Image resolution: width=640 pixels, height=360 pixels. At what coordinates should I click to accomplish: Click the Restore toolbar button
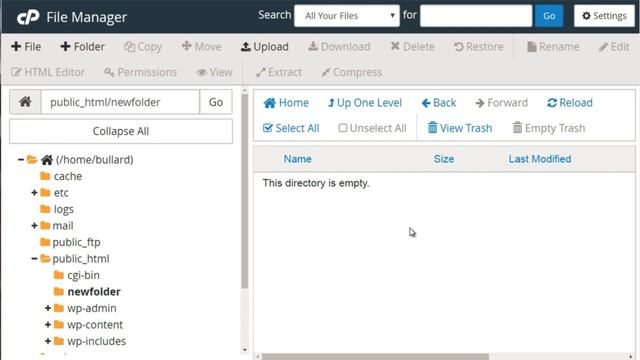point(479,47)
